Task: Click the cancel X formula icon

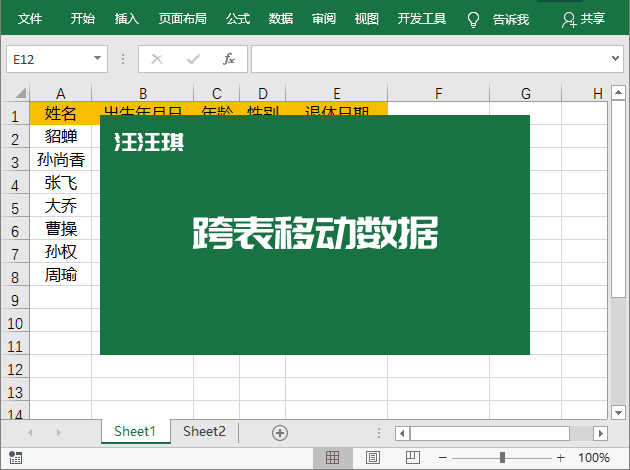Action: pos(157,59)
